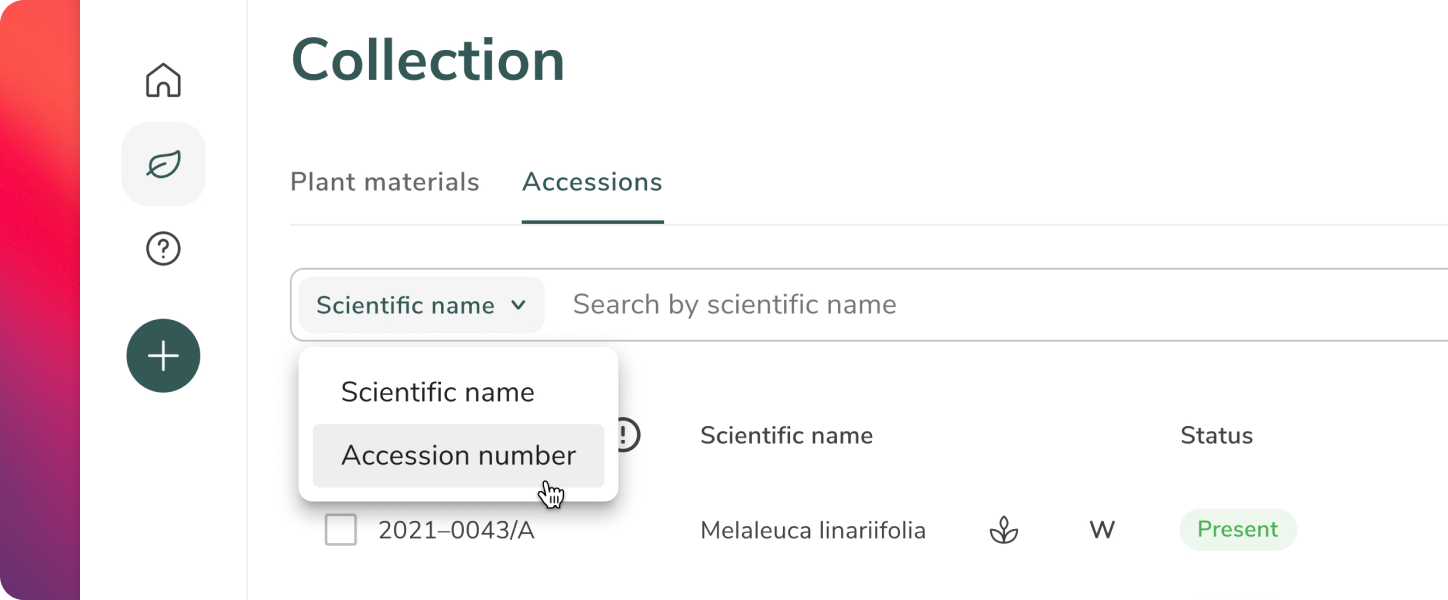Go to the Home icon in sidebar
The image size is (1448, 600).
[x=163, y=80]
